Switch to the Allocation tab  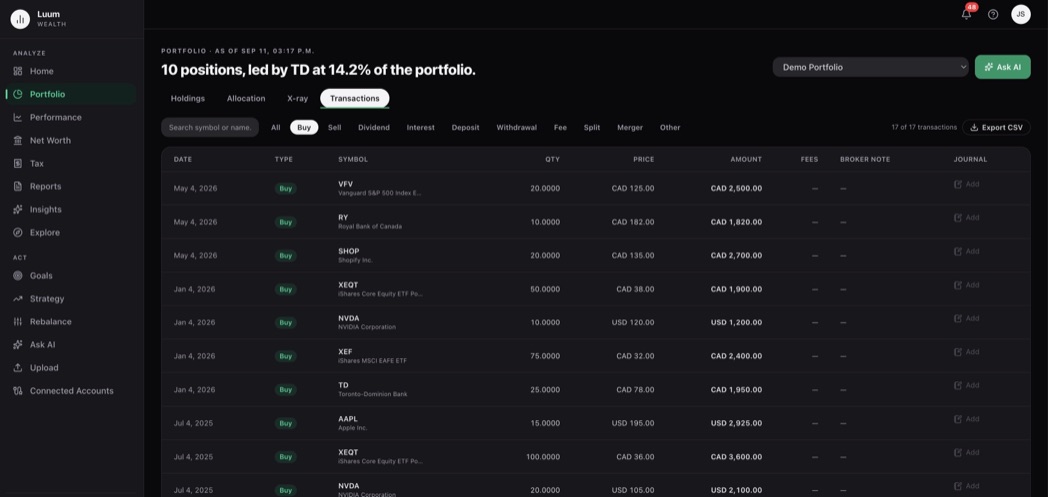[x=246, y=98]
